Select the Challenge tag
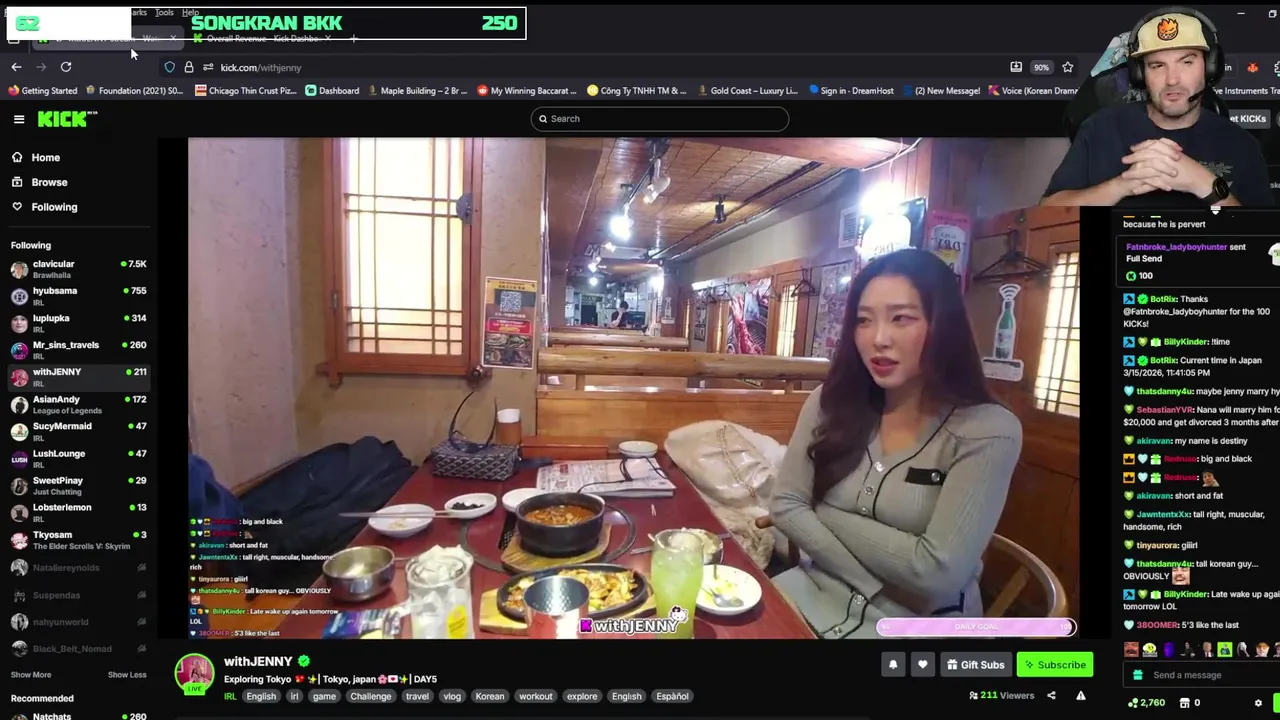 pyautogui.click(x=371, y=697)
